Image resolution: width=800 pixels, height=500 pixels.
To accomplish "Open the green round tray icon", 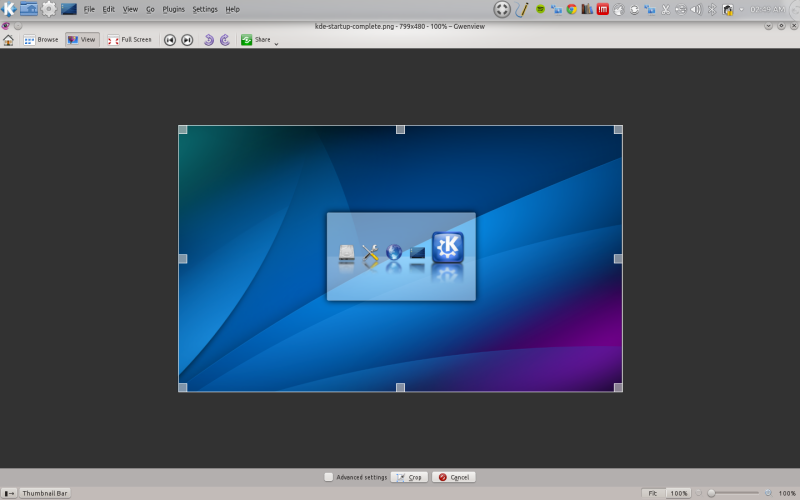I will 540,9.
